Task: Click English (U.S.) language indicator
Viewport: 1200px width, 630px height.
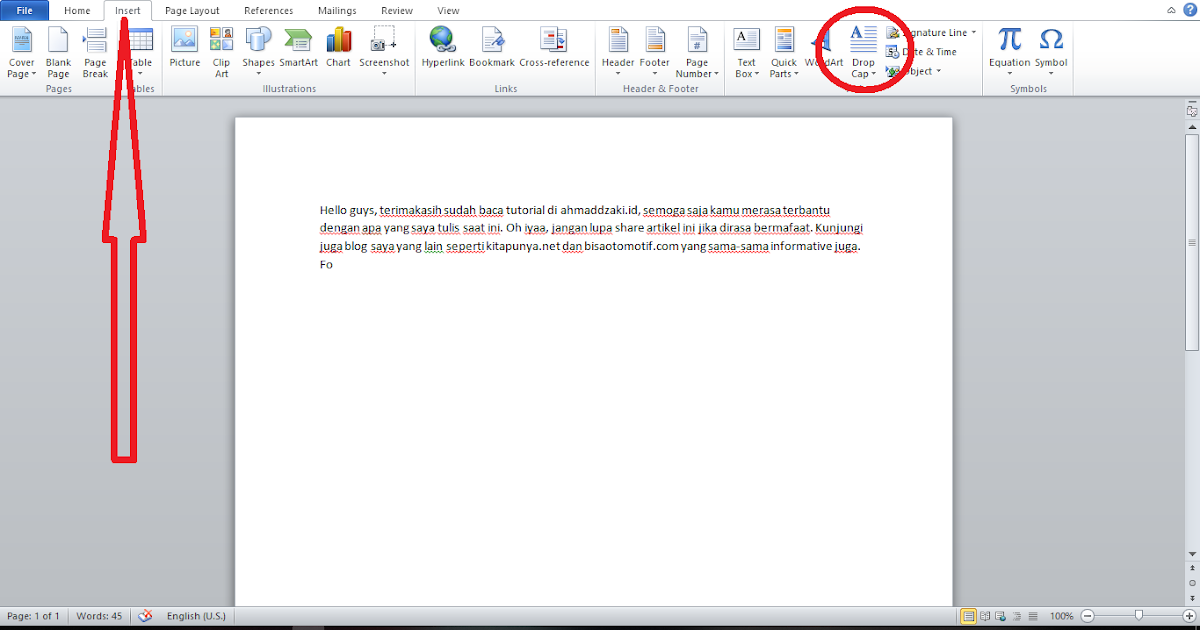Action: (x=196, y=616)
